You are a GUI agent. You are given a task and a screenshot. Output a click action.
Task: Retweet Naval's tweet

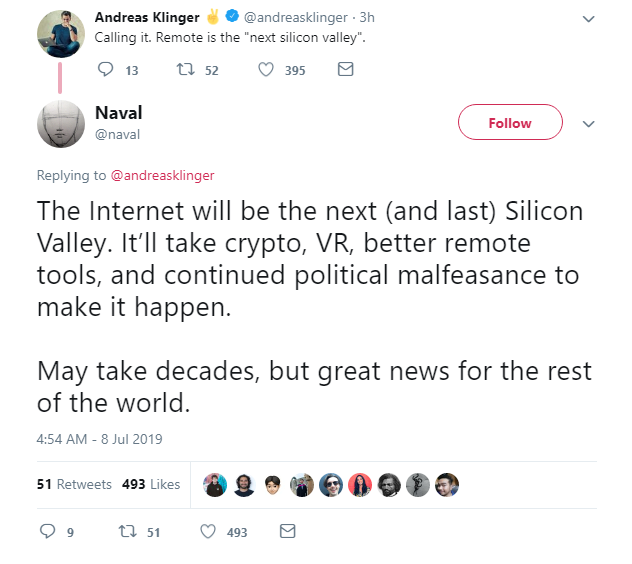coord(127,532)
